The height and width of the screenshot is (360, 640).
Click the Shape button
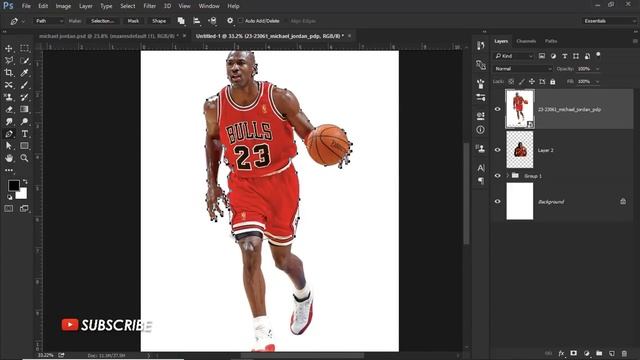(x=159, y=21)
